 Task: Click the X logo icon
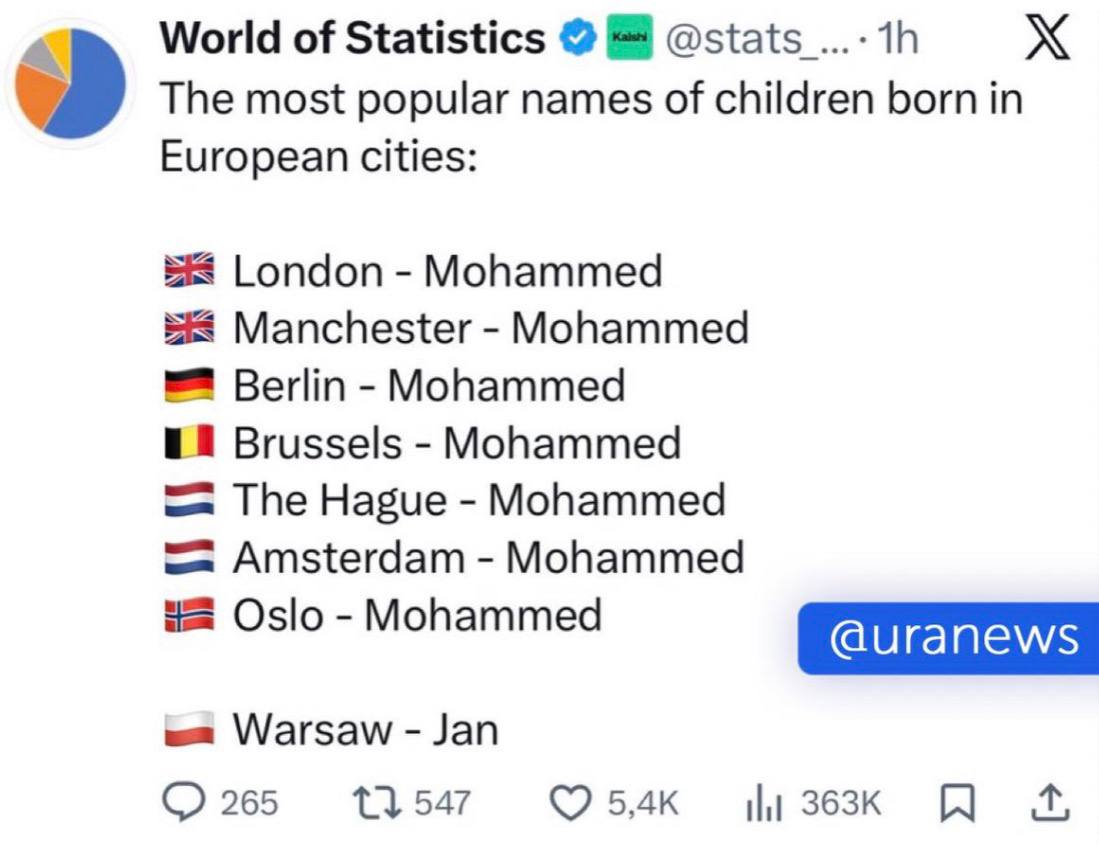[1047, 42]
